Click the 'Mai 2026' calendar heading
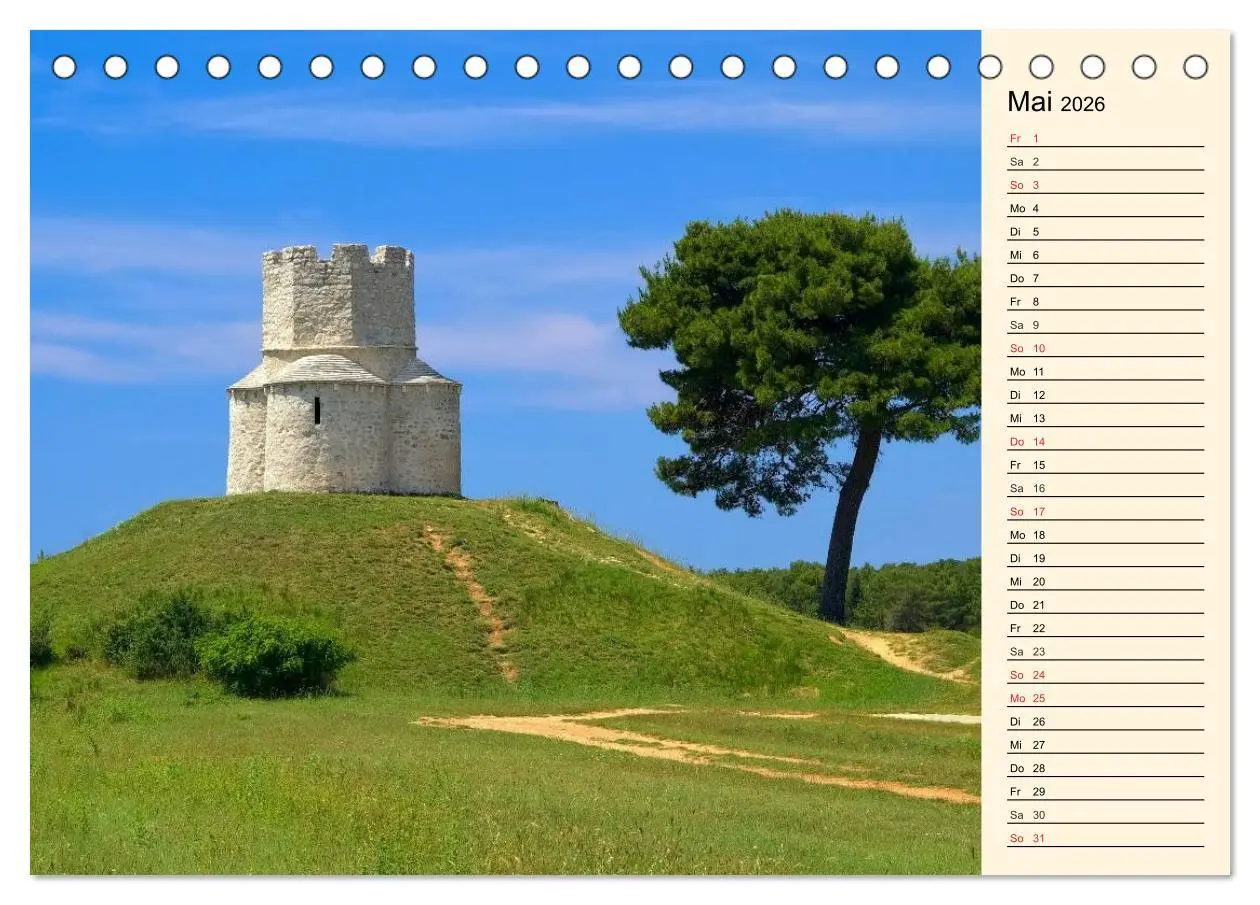 [x=1055, y=102]
